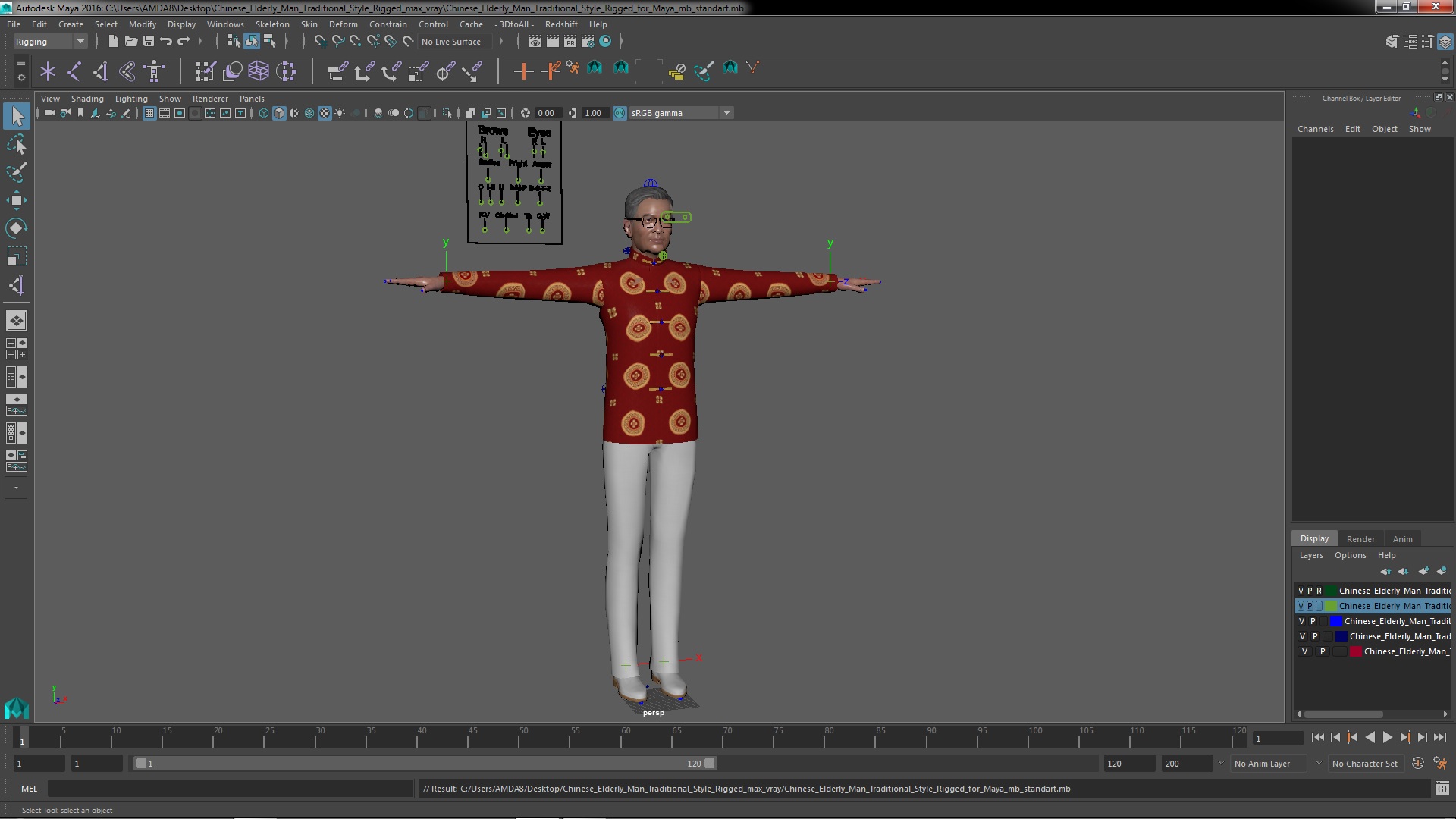Activate the Paint Selection tool

(17, 172)
